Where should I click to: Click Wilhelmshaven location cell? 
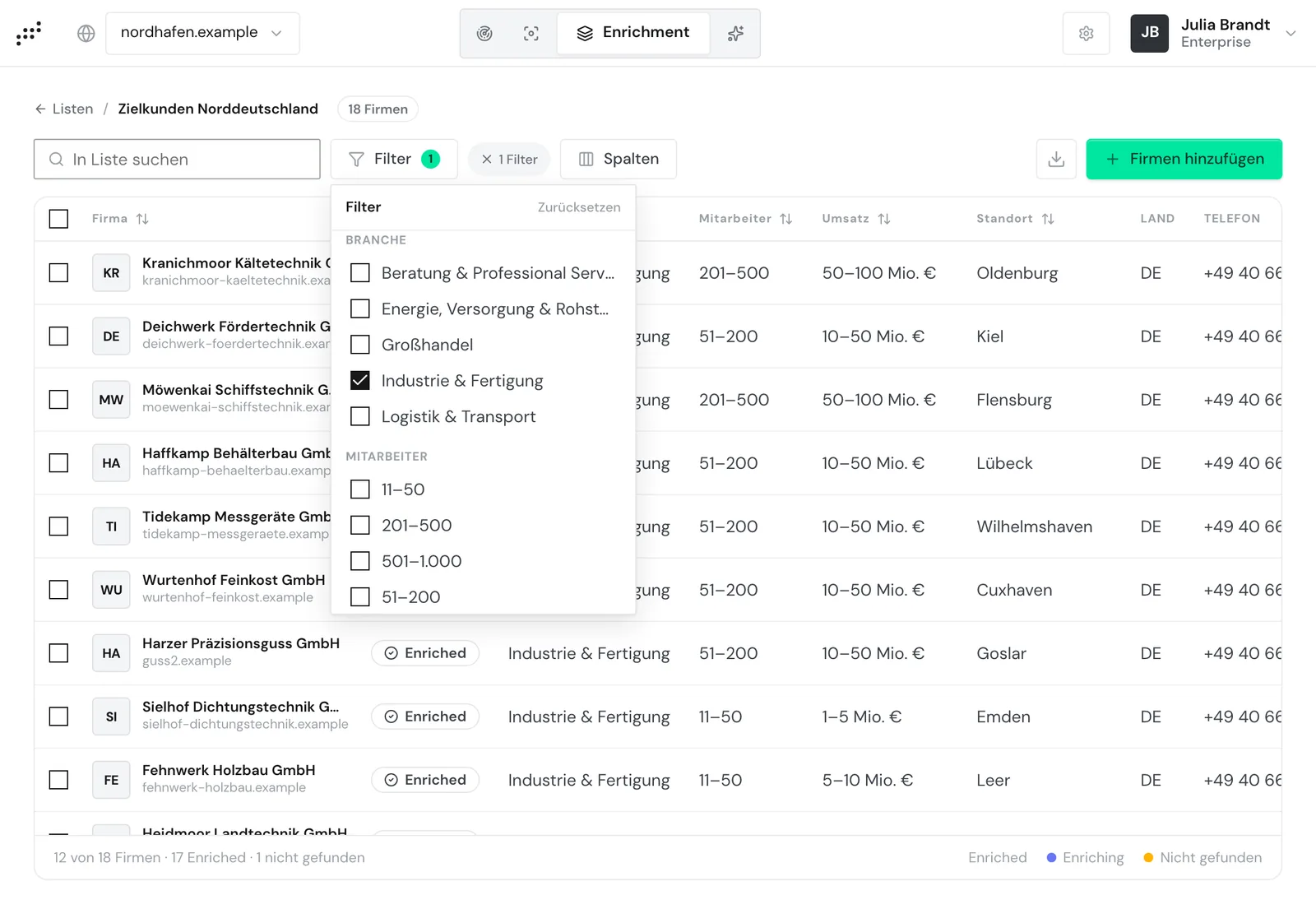click(1035, 526)
